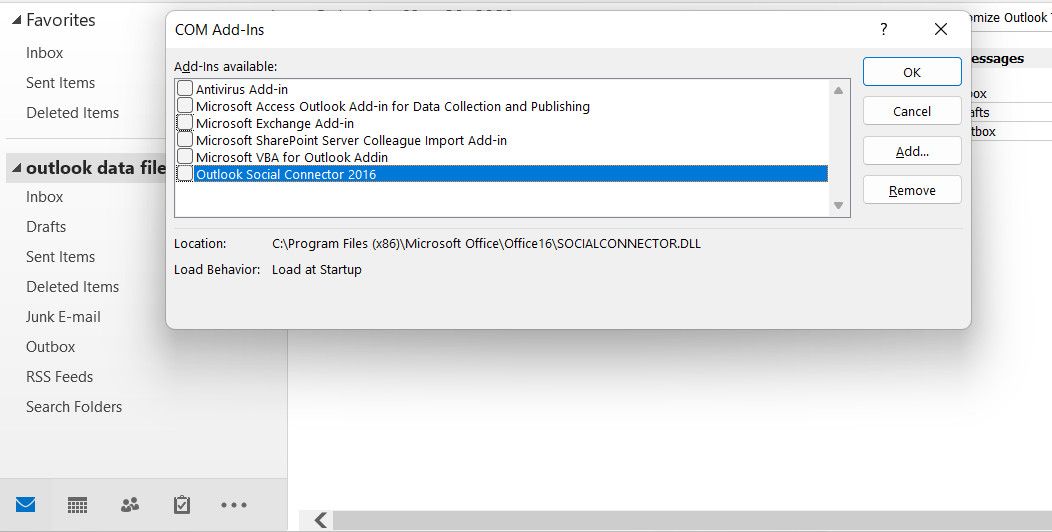Viewport: 1052px width, 532px height.
Task: Open Sent Items in outlook data file
Action: click(60, 256)
